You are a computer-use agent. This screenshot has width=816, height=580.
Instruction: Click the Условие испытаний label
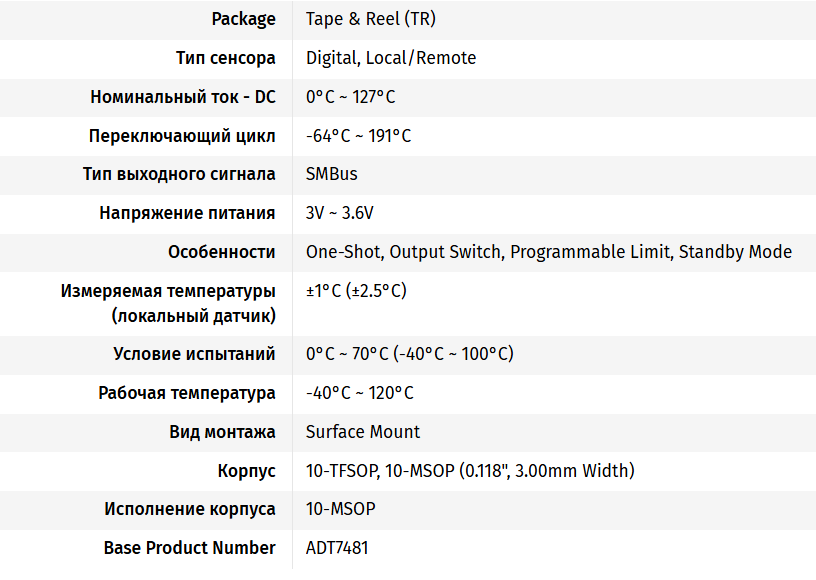pos(194,354)
